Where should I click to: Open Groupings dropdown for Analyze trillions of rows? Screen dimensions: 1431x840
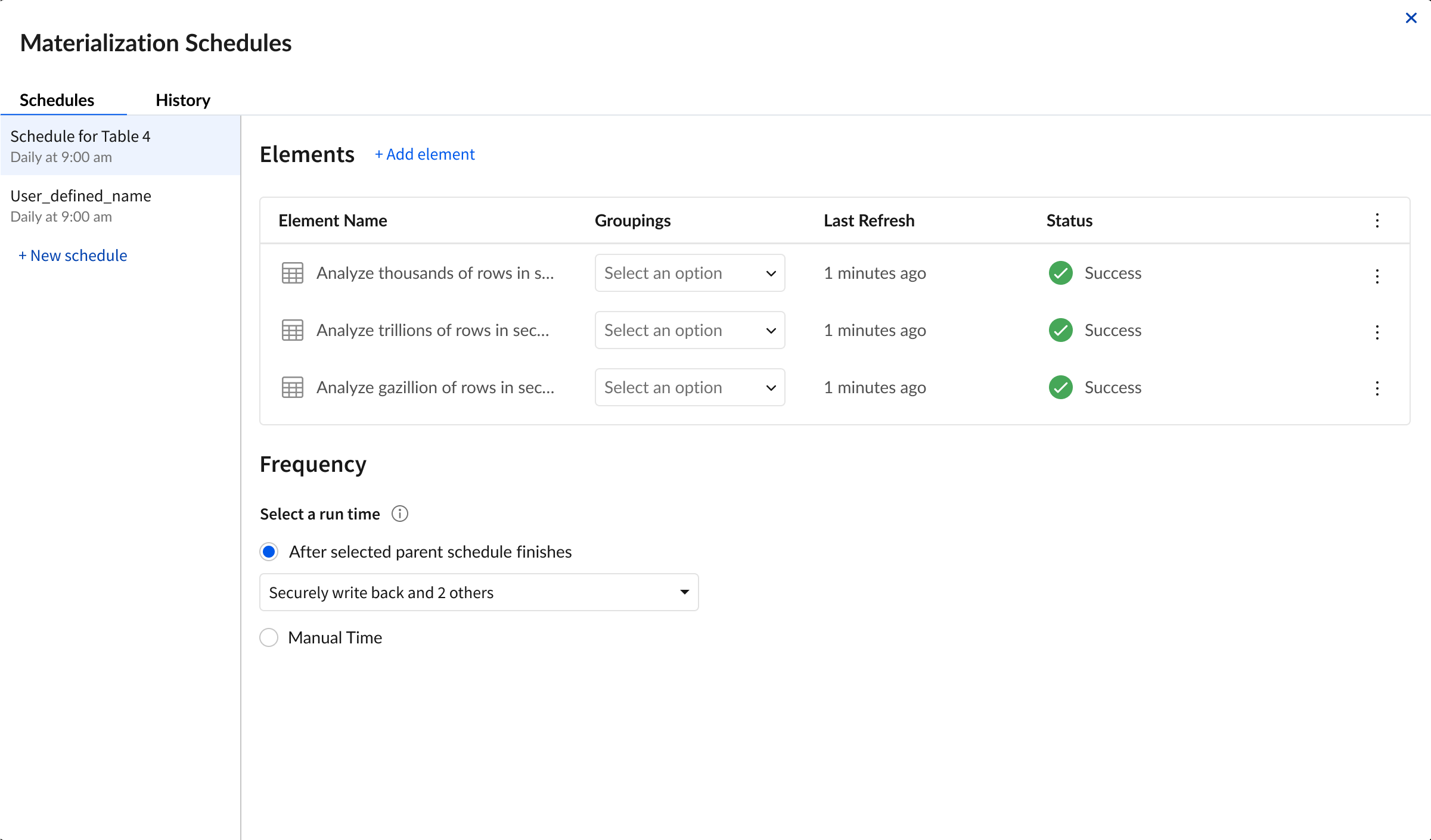tap(690, 330)
